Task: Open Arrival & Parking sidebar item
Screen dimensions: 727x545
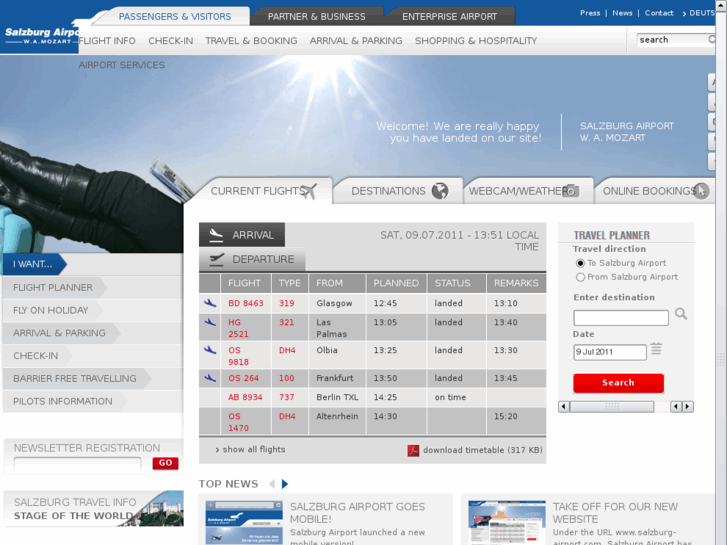Action: (59, 333)
